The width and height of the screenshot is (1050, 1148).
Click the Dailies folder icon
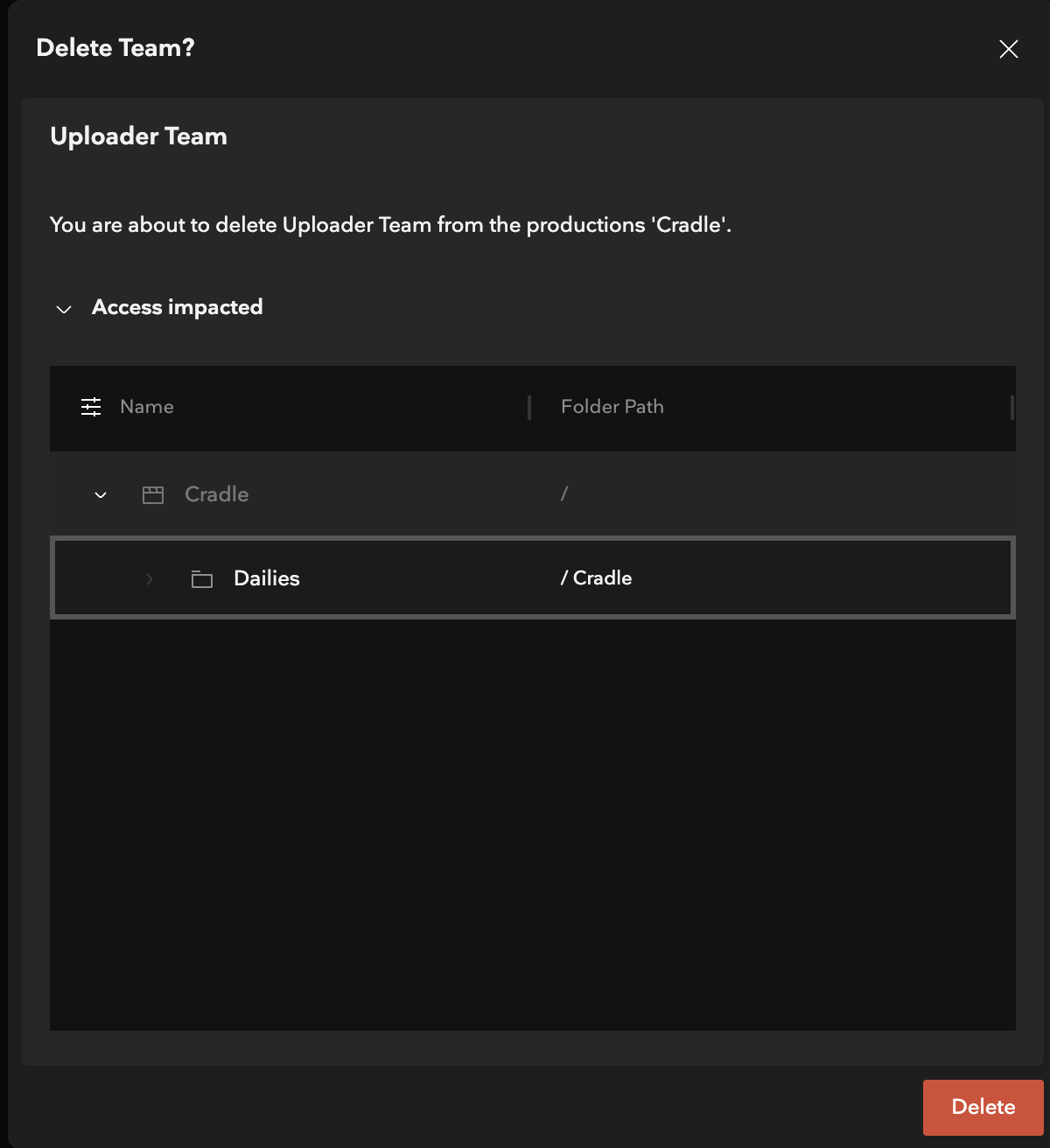[x=202, y=578]
